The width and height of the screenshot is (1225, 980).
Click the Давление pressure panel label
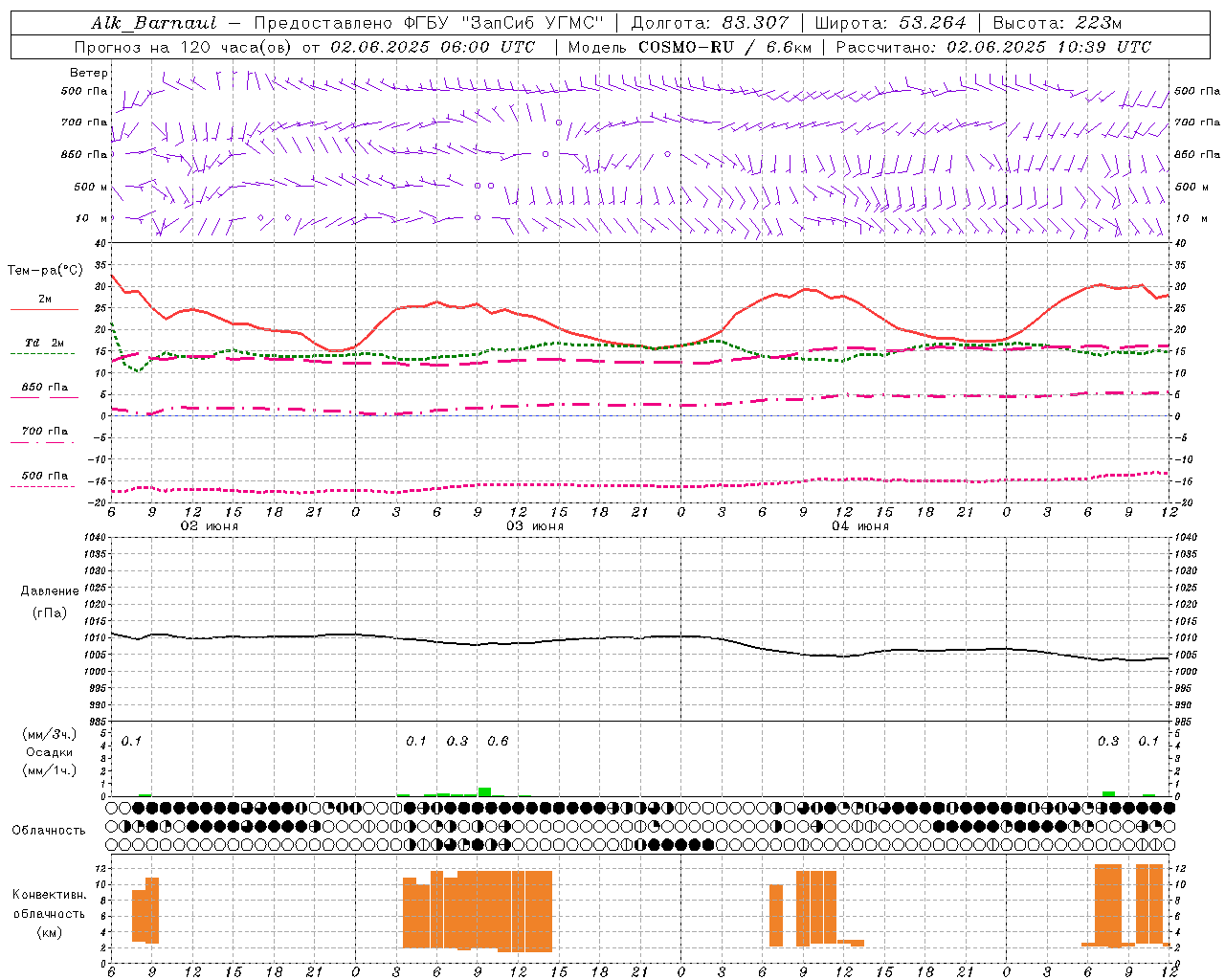click(50, 591)
